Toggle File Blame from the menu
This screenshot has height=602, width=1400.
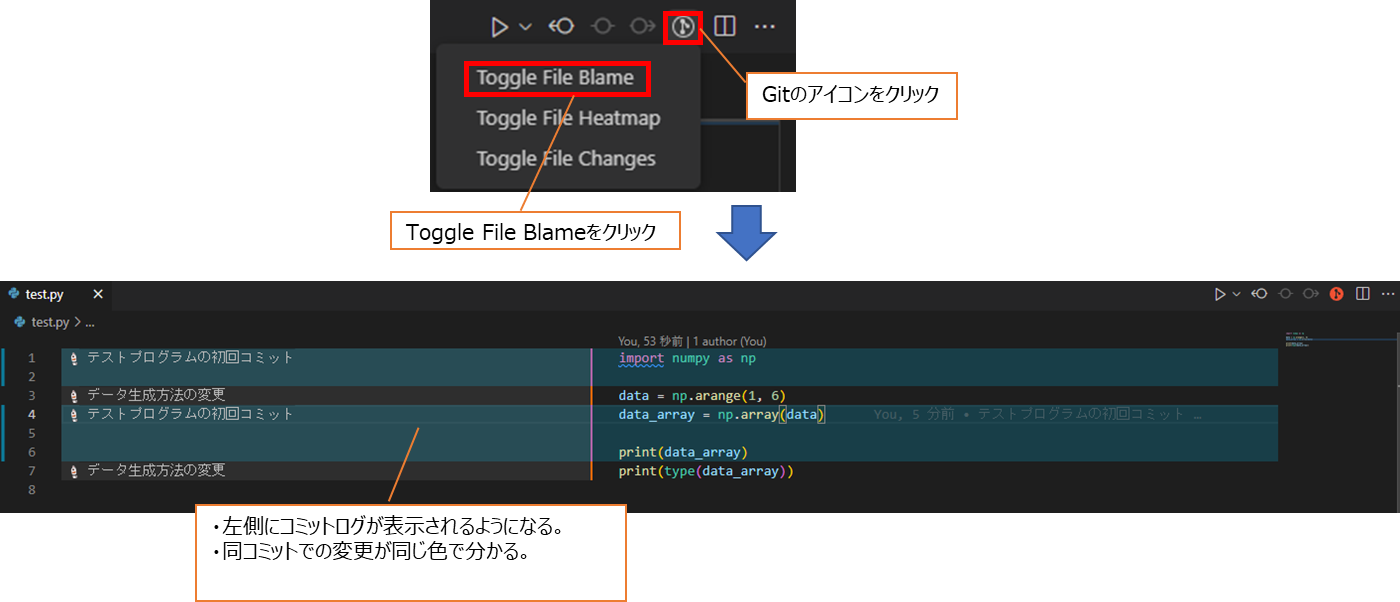[x=557, y=77]
